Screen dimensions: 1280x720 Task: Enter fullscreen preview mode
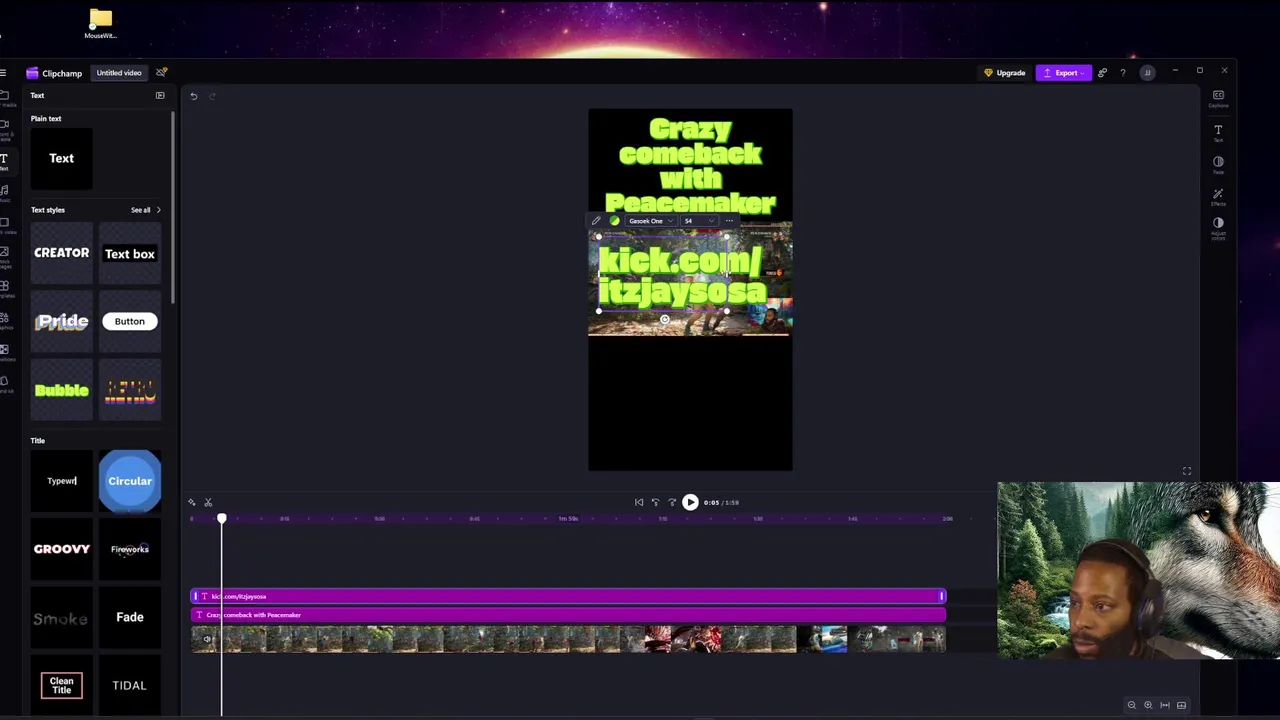coord(1187,471)
